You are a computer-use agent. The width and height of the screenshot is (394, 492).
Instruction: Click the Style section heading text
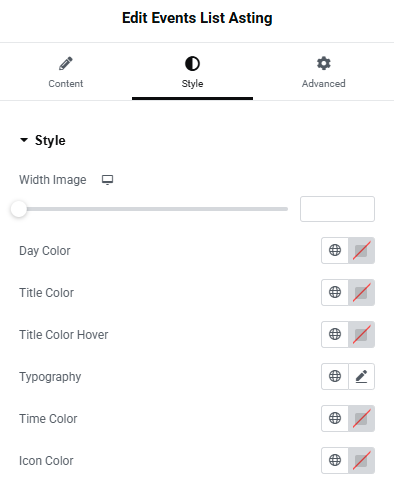tap(50, 140)
